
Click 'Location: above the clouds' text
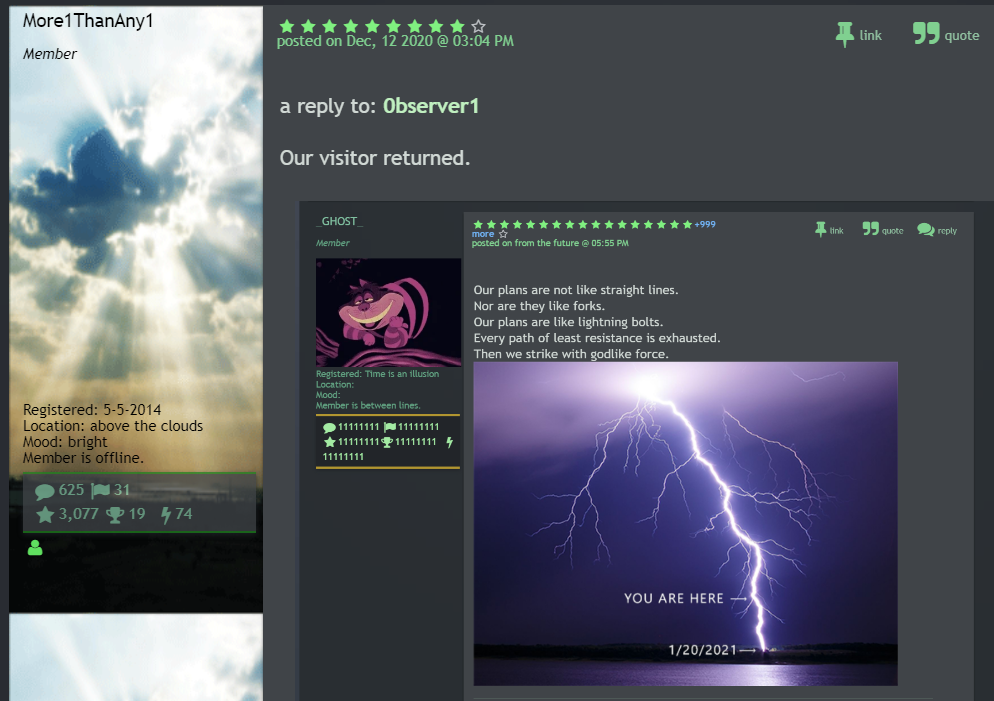click(113, 426)
